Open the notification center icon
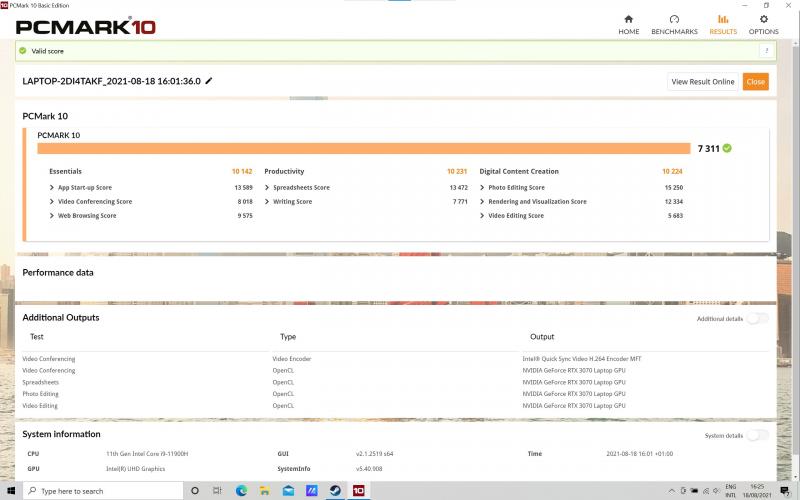Image resolution: width=800 pixels, height=500 pixels. tap(785, 491)
